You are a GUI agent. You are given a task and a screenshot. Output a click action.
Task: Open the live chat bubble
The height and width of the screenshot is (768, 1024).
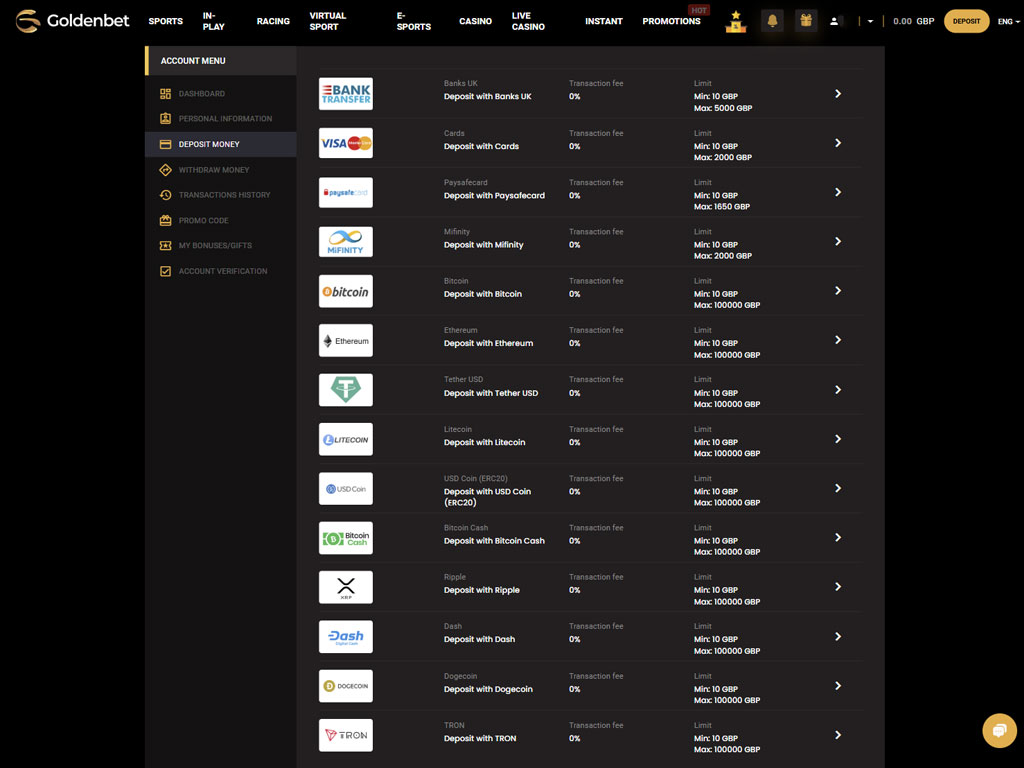point(999,730)
